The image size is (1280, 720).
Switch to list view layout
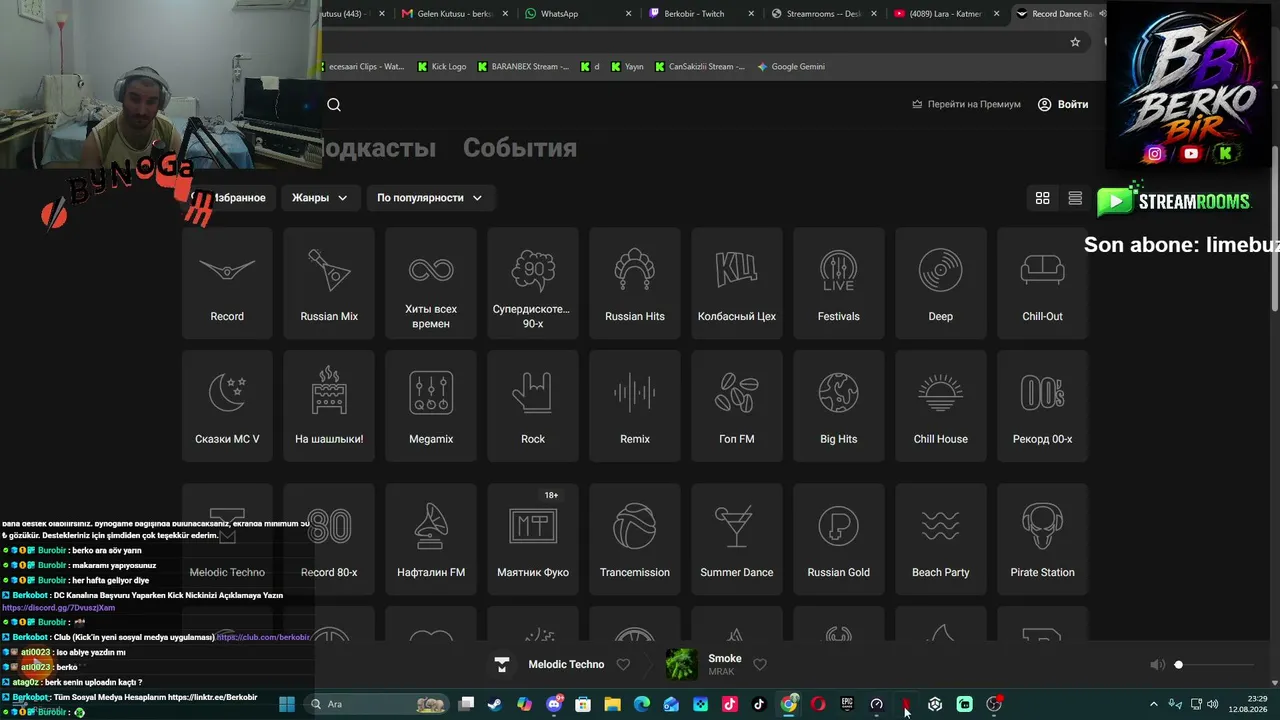tap(1075, 198)
